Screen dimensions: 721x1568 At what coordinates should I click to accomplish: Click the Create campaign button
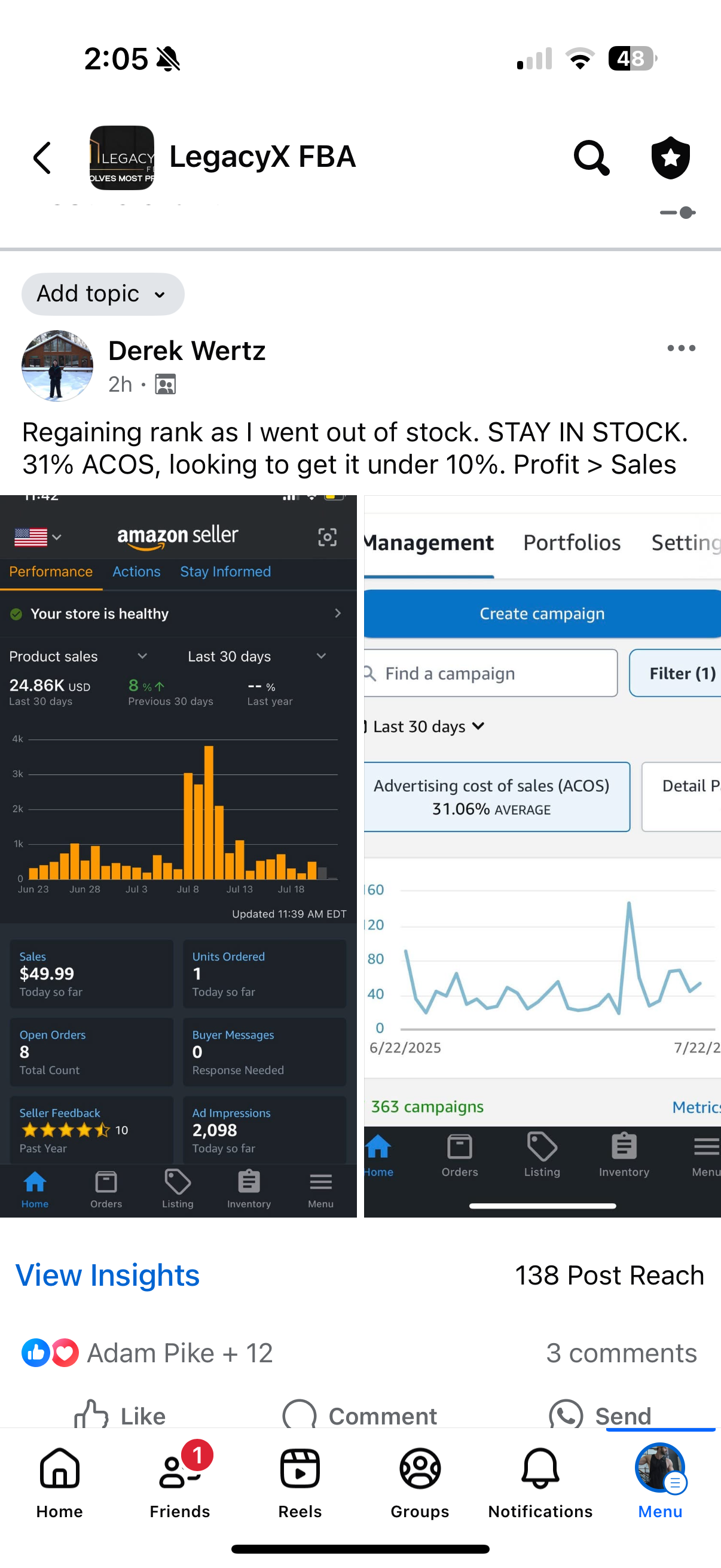click(x=543, y=614)
